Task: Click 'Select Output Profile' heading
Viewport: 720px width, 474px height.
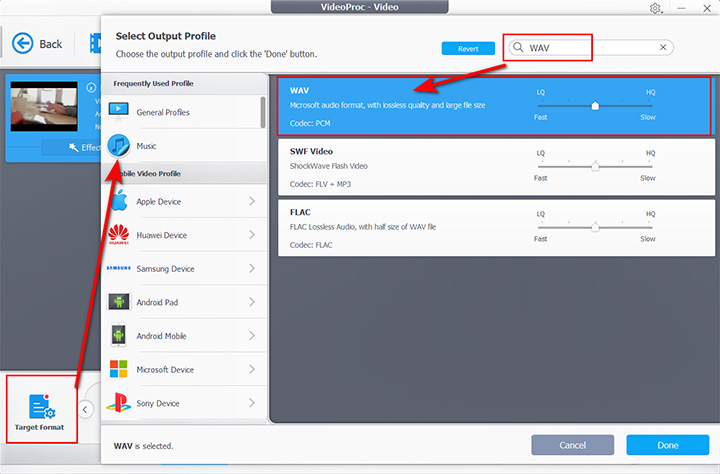Action: tap(166, 36)
